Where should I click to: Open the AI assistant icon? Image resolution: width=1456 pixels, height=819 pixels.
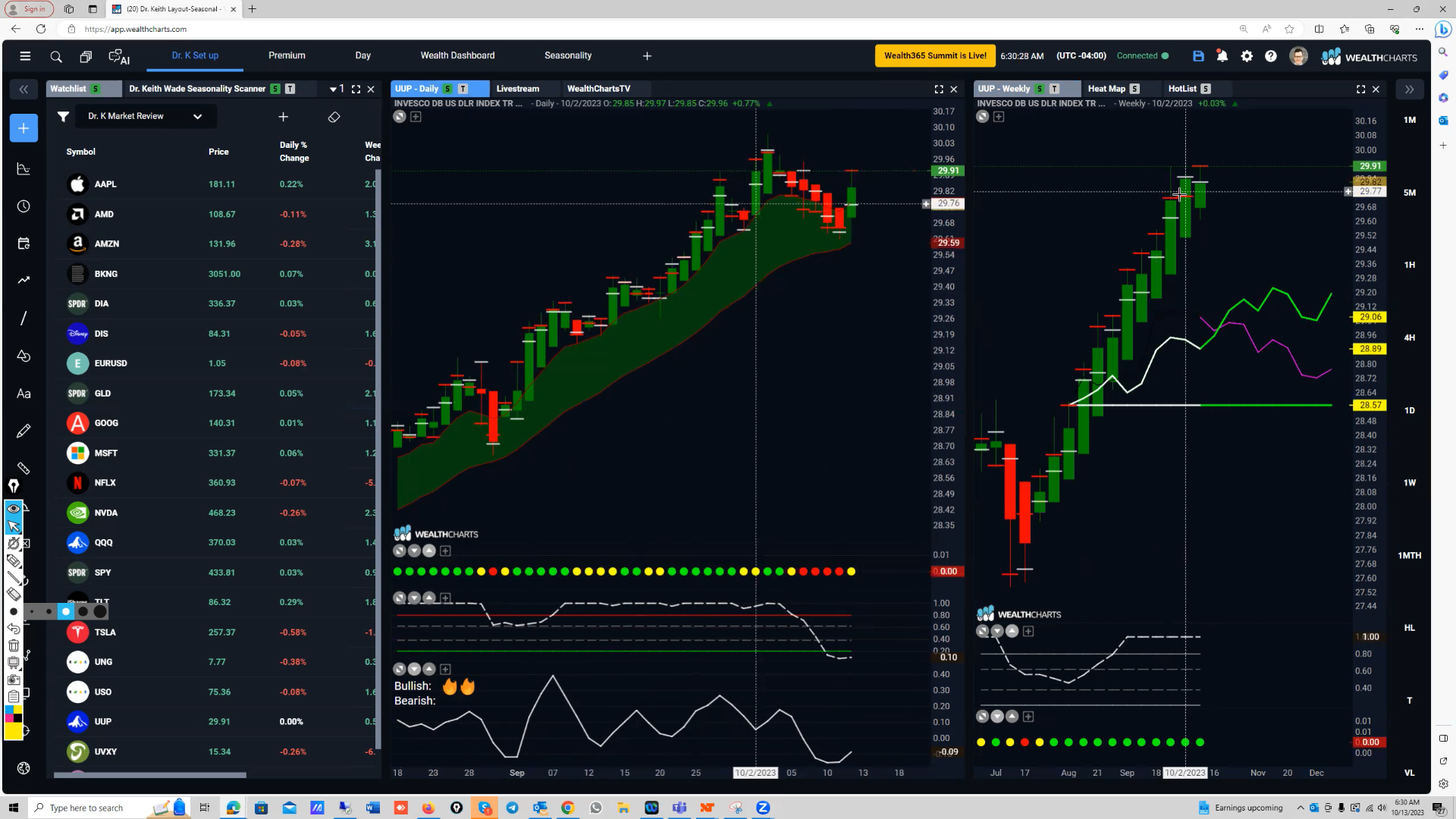119,57
